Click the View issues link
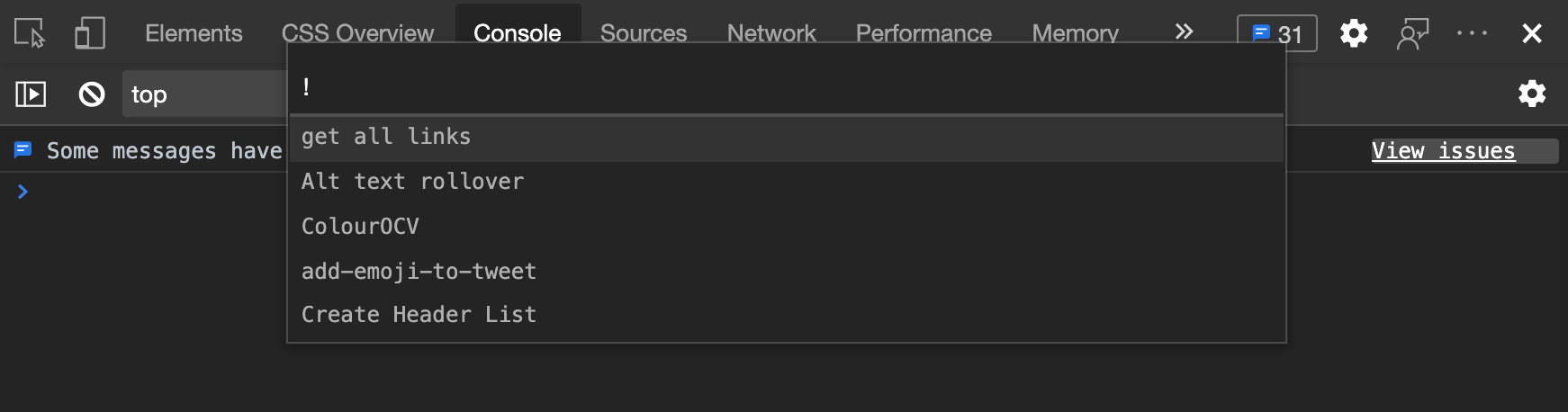The image size is (1568, 412). pyautogui.click(x=1443, y=150)
